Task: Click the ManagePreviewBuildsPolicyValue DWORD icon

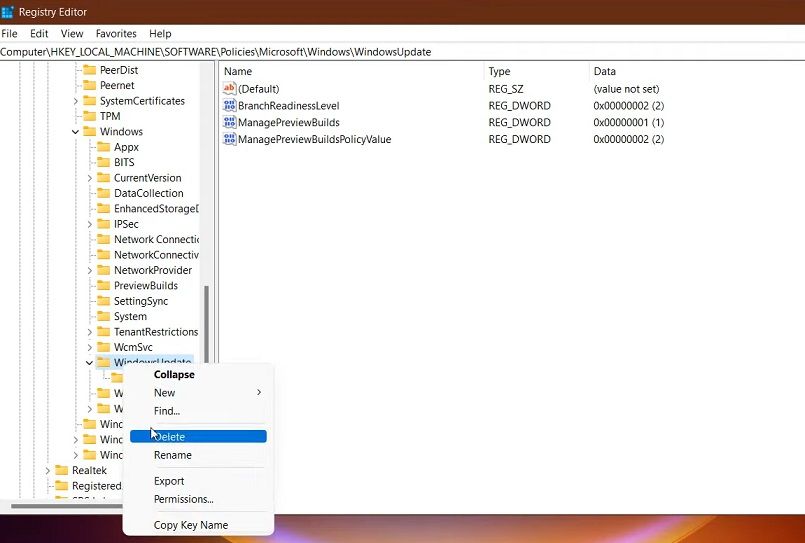Action: click(229, 139)
